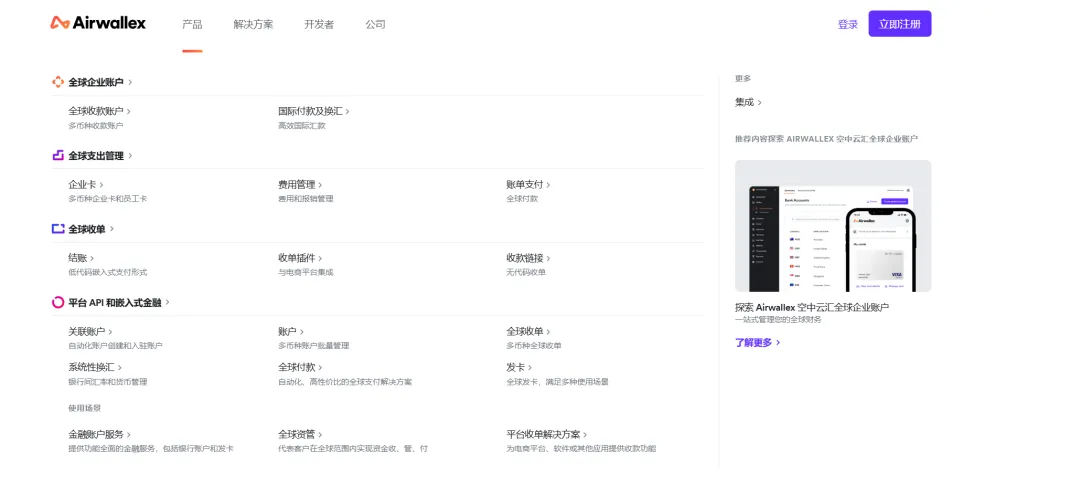Click 全球发卡，满足多种使用场景 description

pyautogui.click(x=557, y=381)
